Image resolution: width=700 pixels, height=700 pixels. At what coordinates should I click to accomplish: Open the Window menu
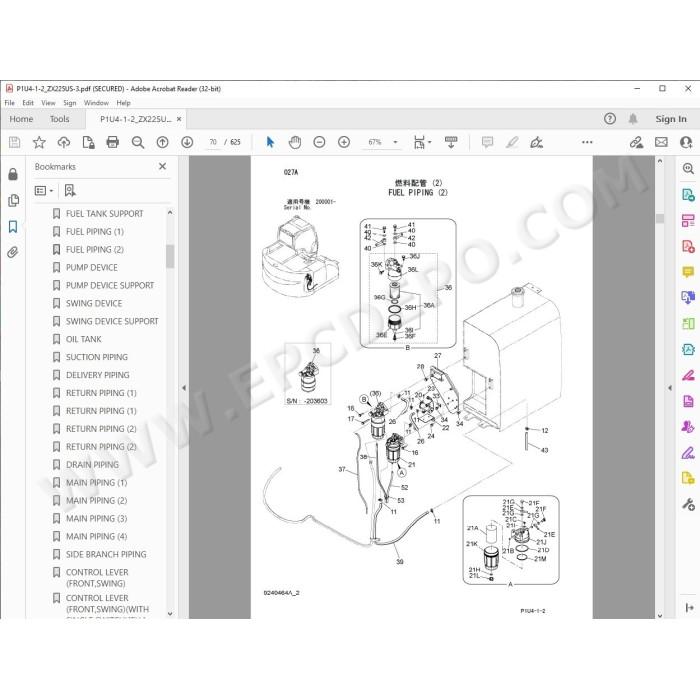96,103
